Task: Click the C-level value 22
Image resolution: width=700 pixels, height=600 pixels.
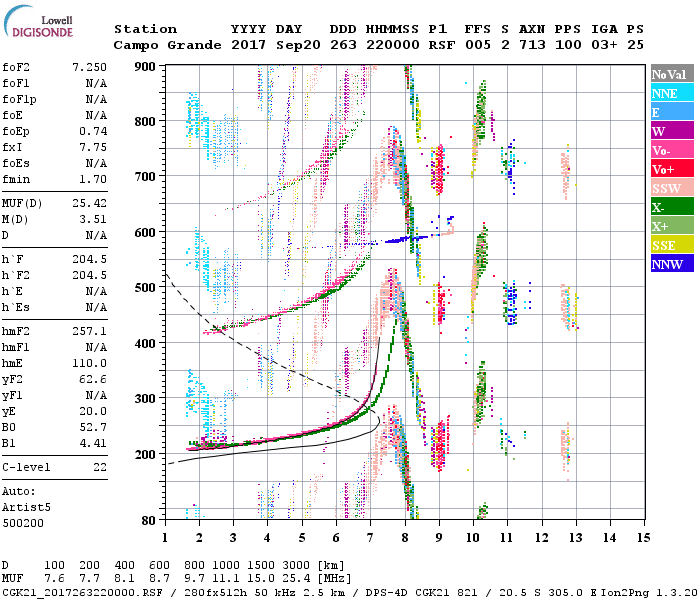Action: pyautogui.click(x=100, y=467)
